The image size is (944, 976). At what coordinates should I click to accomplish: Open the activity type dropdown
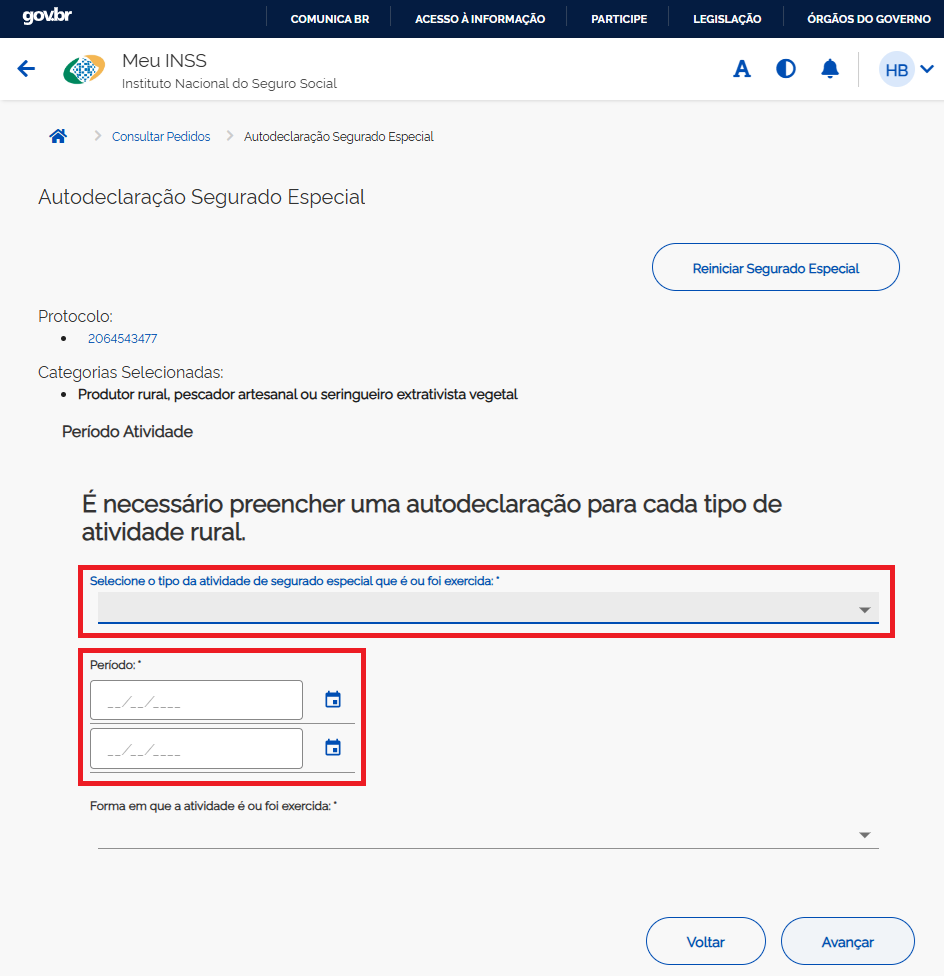pyautogui.click(x=487, y=608)
